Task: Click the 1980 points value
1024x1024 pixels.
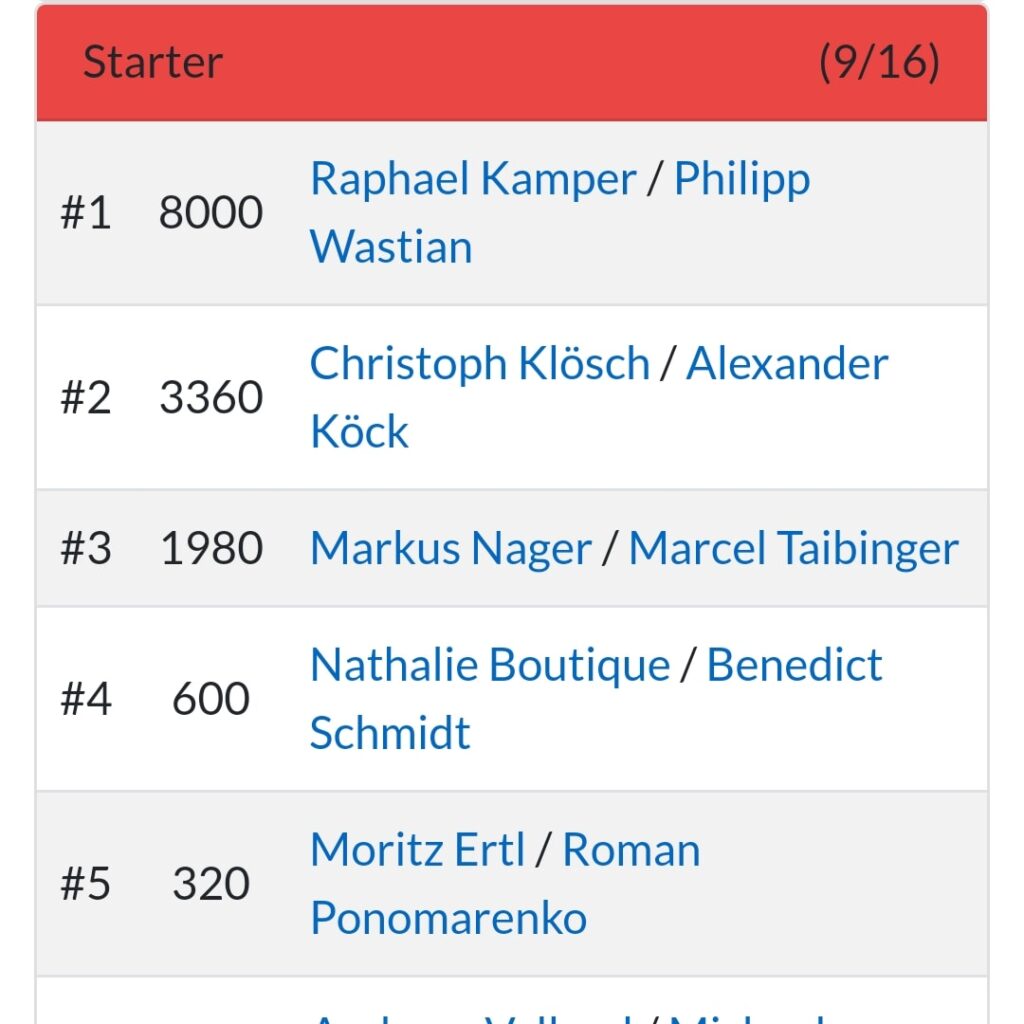Action: [211, 549]
